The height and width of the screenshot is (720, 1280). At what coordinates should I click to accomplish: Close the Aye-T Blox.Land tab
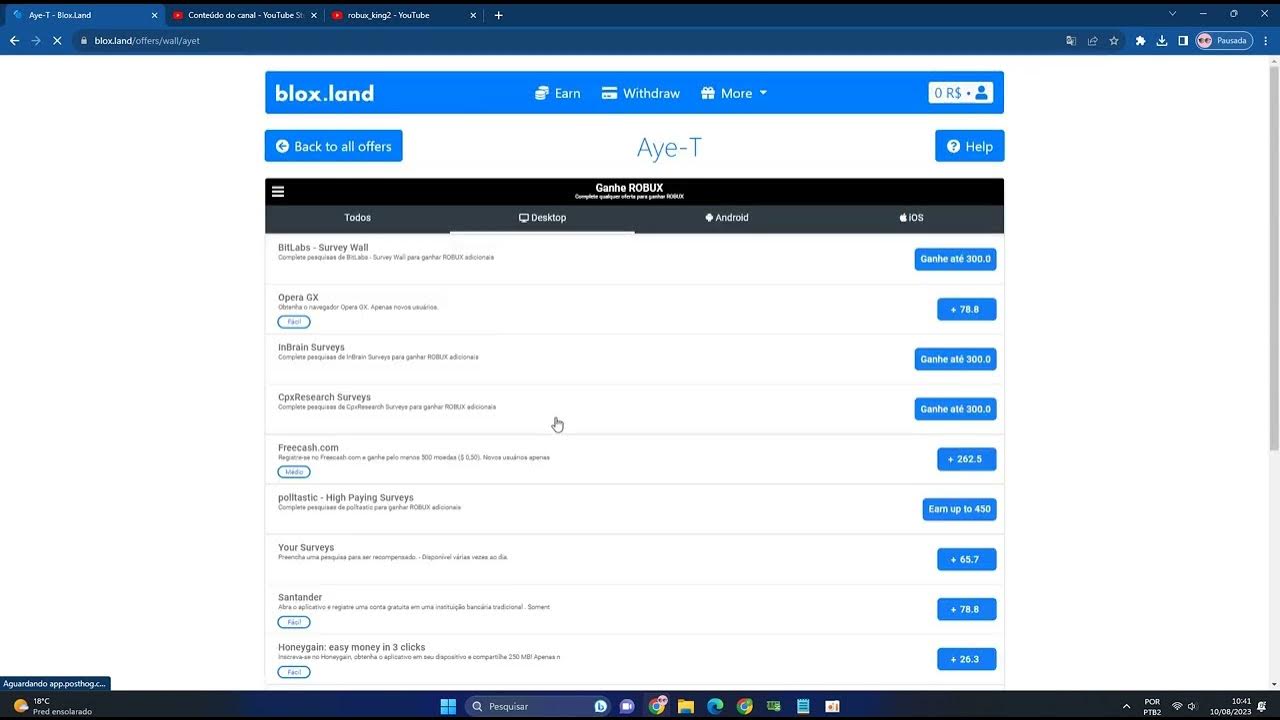[x=154, y=15]
